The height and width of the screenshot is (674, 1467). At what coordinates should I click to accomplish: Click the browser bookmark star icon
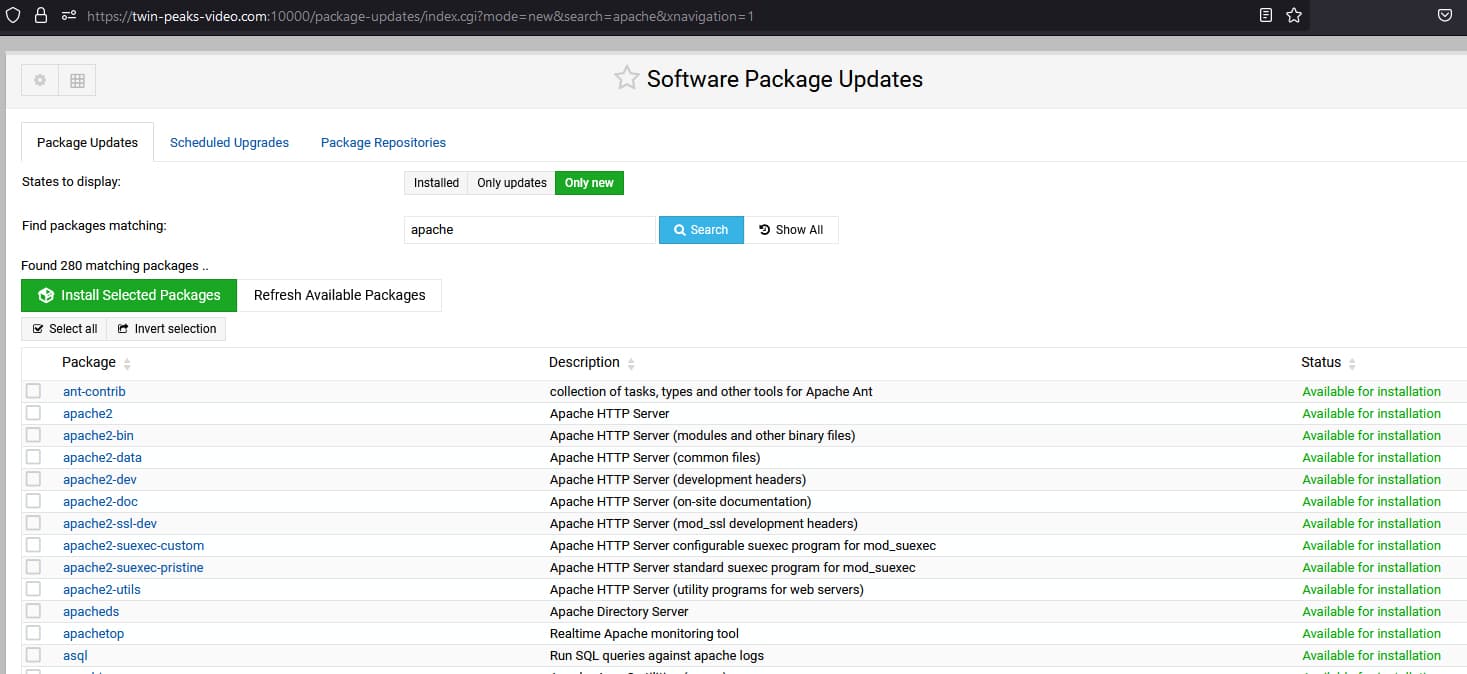[x=1294, y=15]
